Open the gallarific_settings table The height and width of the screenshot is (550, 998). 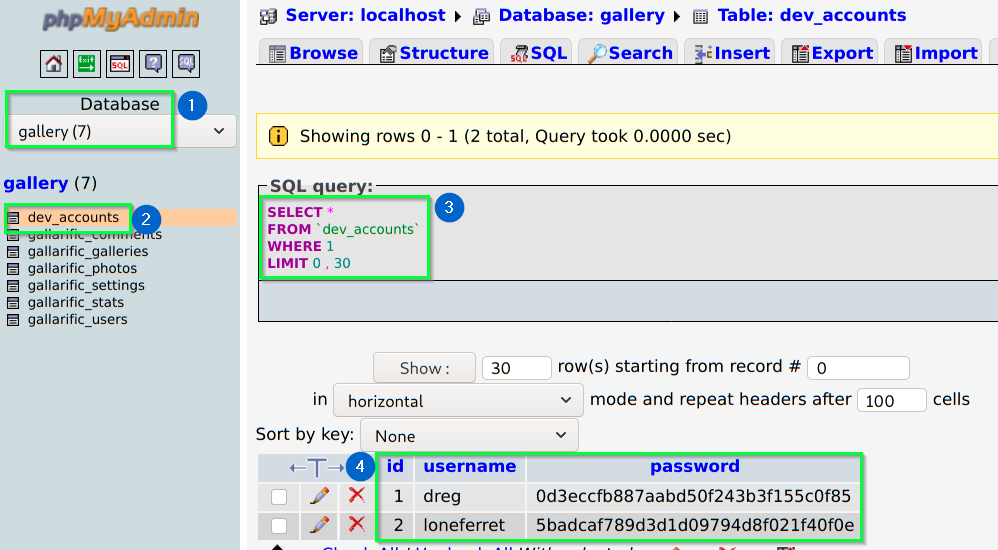click(86, 286)
